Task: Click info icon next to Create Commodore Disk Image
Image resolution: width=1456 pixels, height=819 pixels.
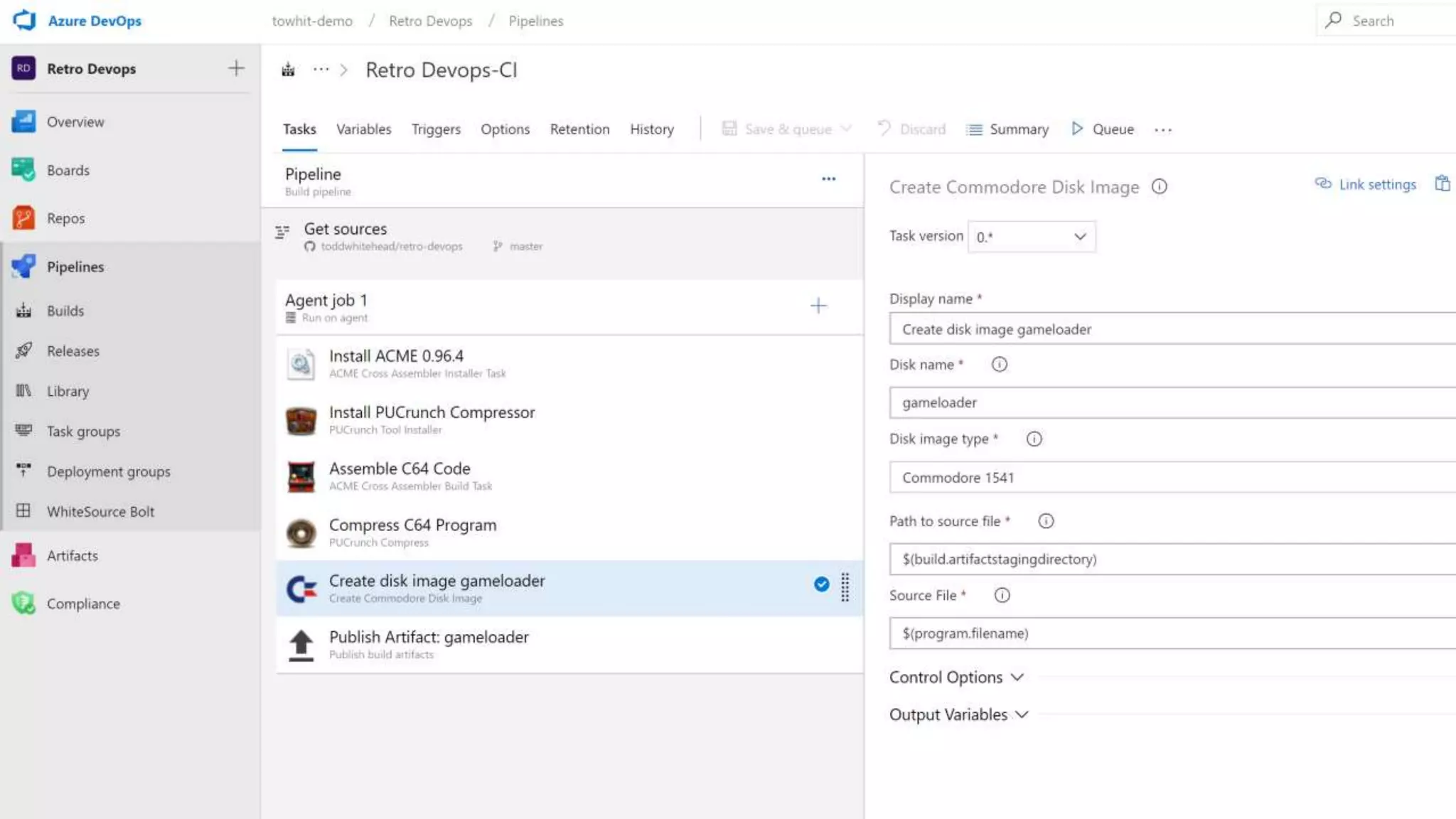Action: click(1159, 187)
